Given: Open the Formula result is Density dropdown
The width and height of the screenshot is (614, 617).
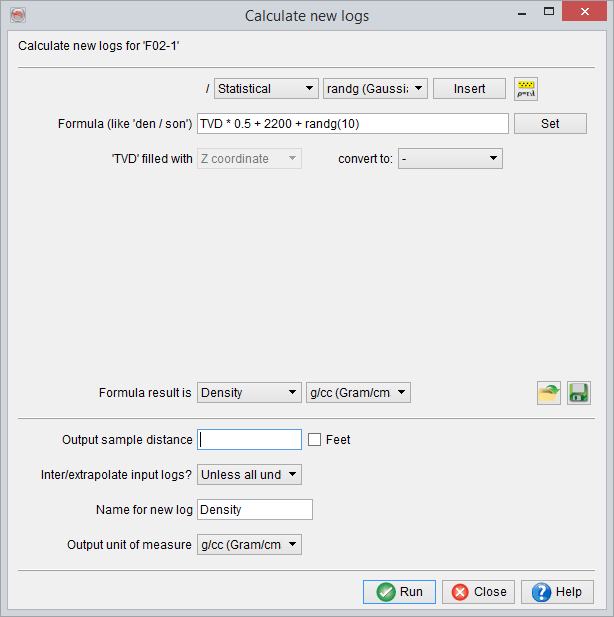Looking at the screenshot, I should click(249, 393).
